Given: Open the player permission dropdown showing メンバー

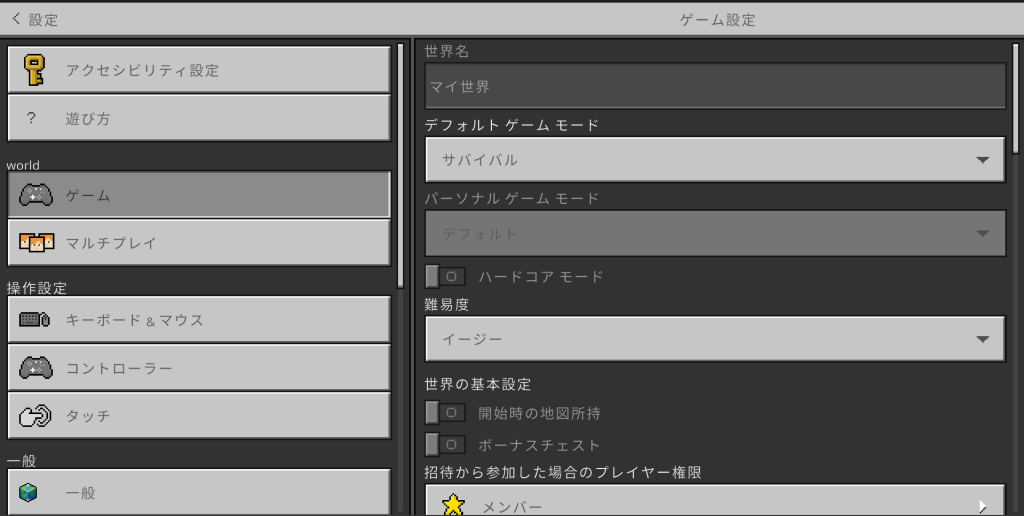Looking at the screenshot, I should [714, 503].
